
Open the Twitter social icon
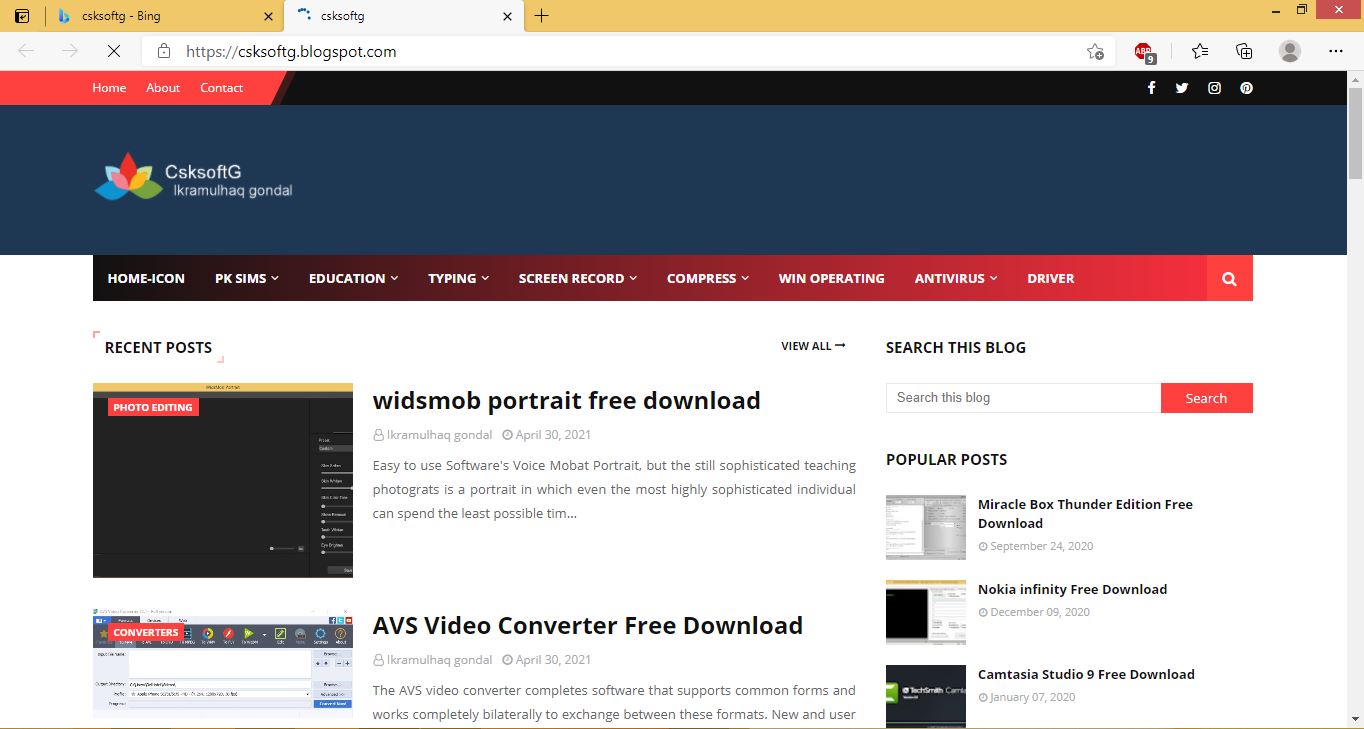1182,88
